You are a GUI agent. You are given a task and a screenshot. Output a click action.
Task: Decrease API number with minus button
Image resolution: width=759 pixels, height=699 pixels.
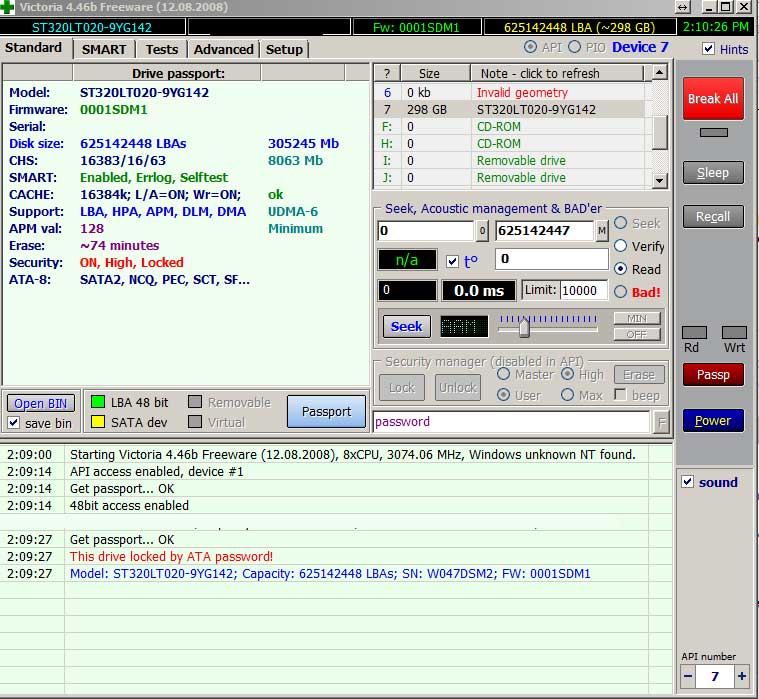click(688, 676)
